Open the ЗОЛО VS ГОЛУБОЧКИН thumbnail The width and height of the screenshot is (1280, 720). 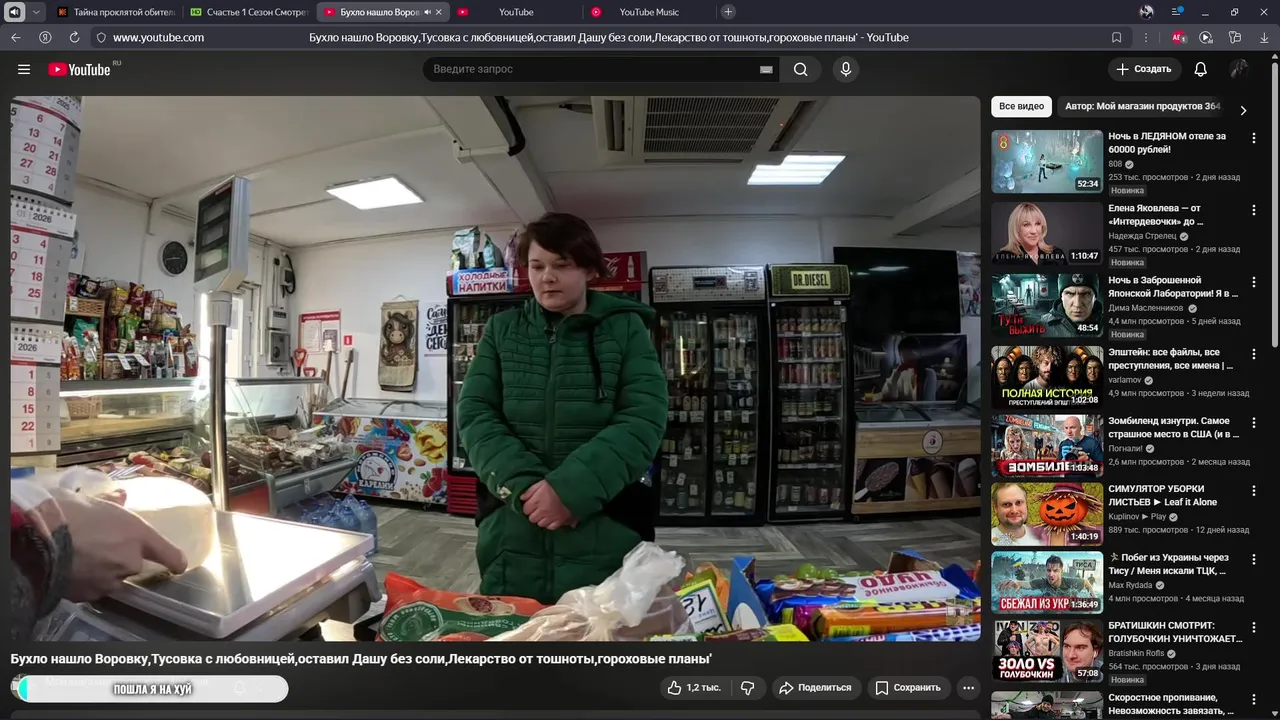[x=1047, y=651]
